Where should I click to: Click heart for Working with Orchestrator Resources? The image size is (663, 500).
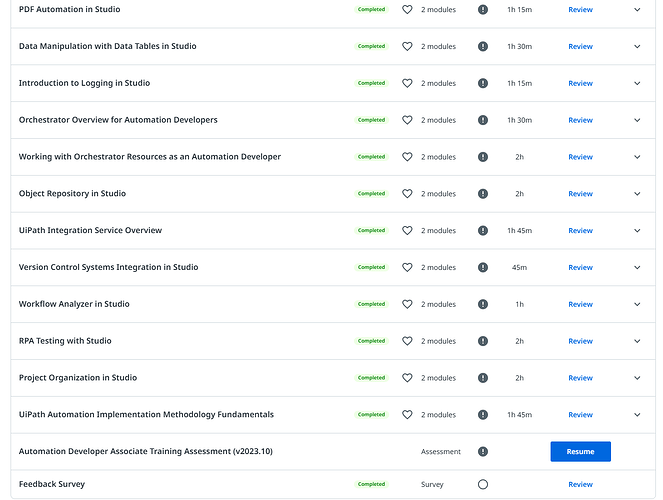point(407,157)
